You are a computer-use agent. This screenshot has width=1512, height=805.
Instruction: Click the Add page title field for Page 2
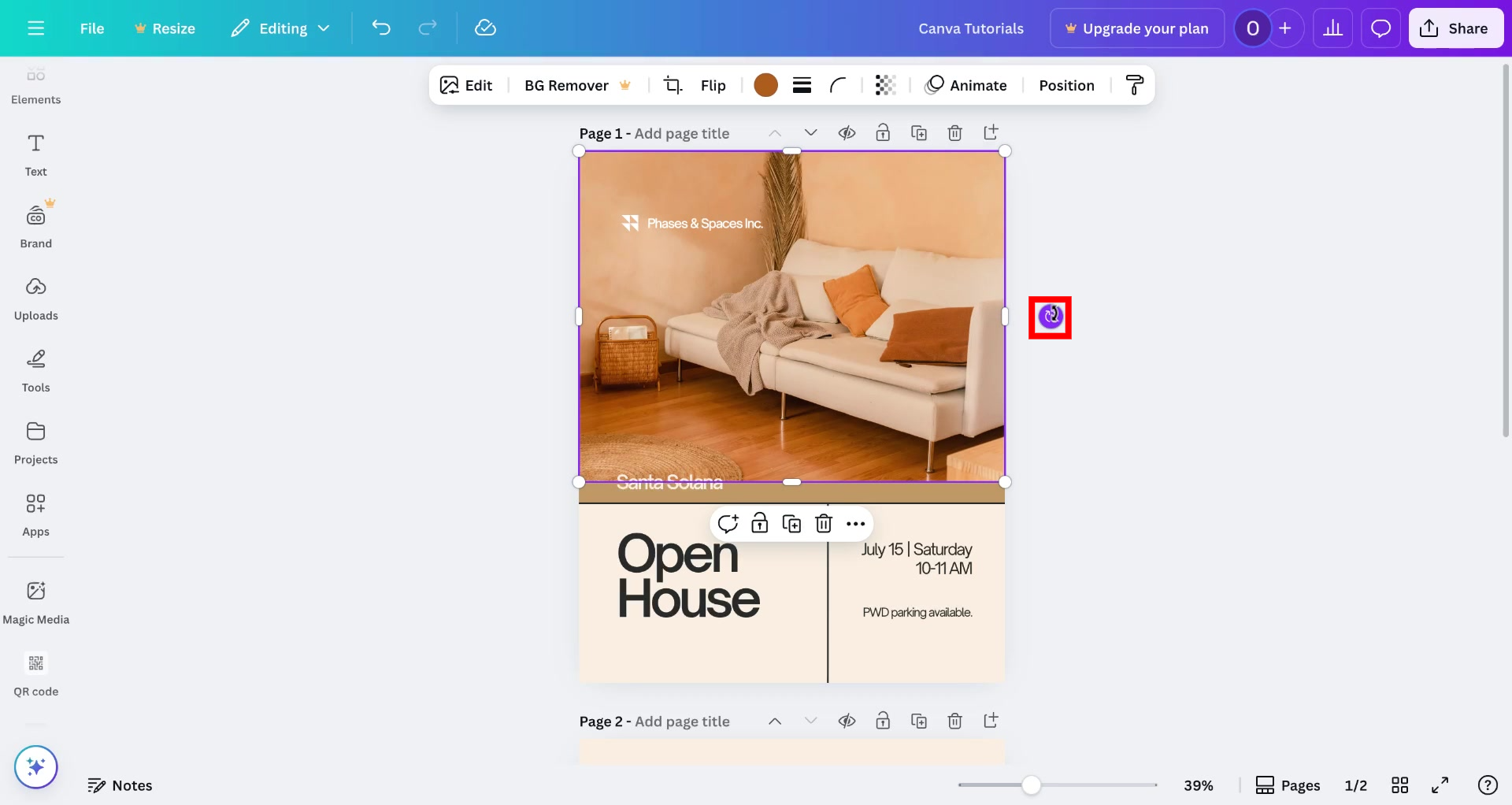pos(682,721)
